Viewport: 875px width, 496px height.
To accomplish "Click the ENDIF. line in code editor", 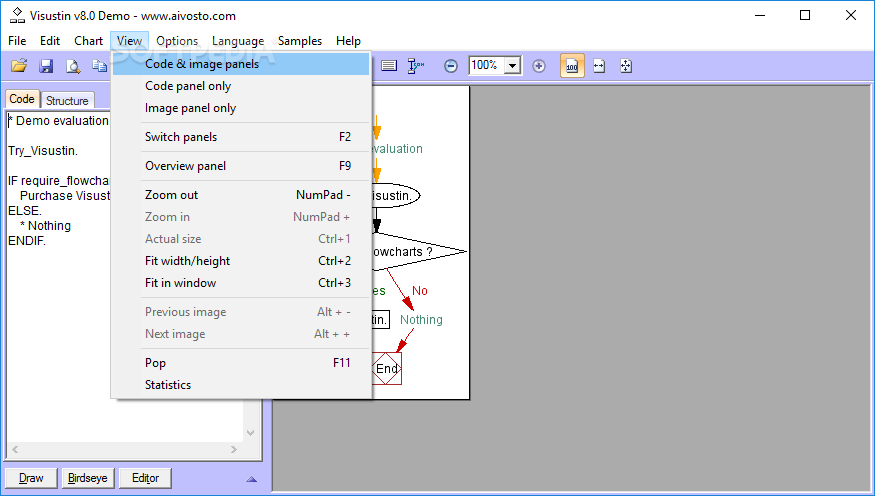I will [x=27, y=241].
